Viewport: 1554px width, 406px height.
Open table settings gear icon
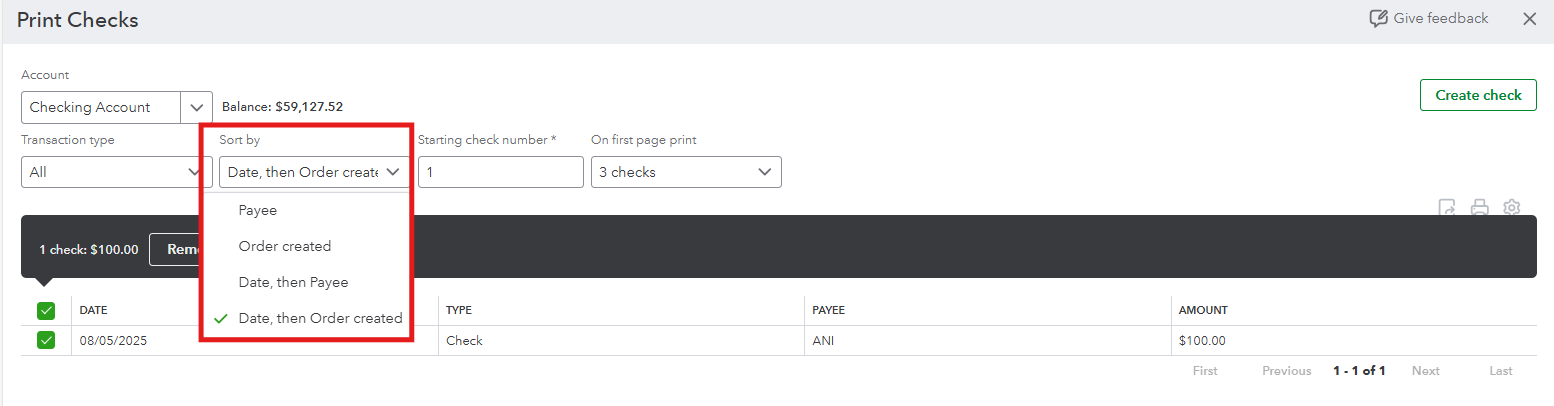(x=1512, y=207)
